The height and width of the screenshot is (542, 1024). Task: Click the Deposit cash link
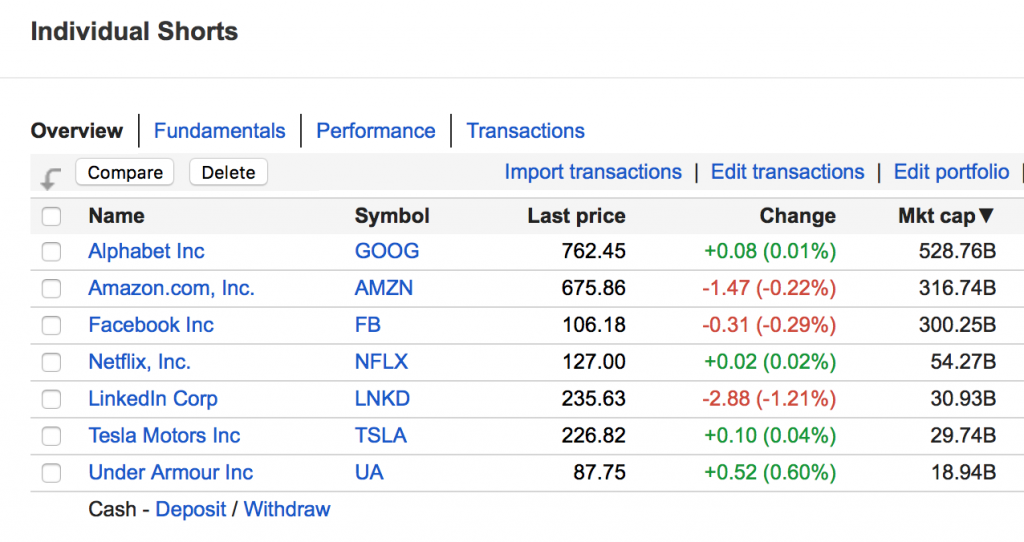(191, 509)
